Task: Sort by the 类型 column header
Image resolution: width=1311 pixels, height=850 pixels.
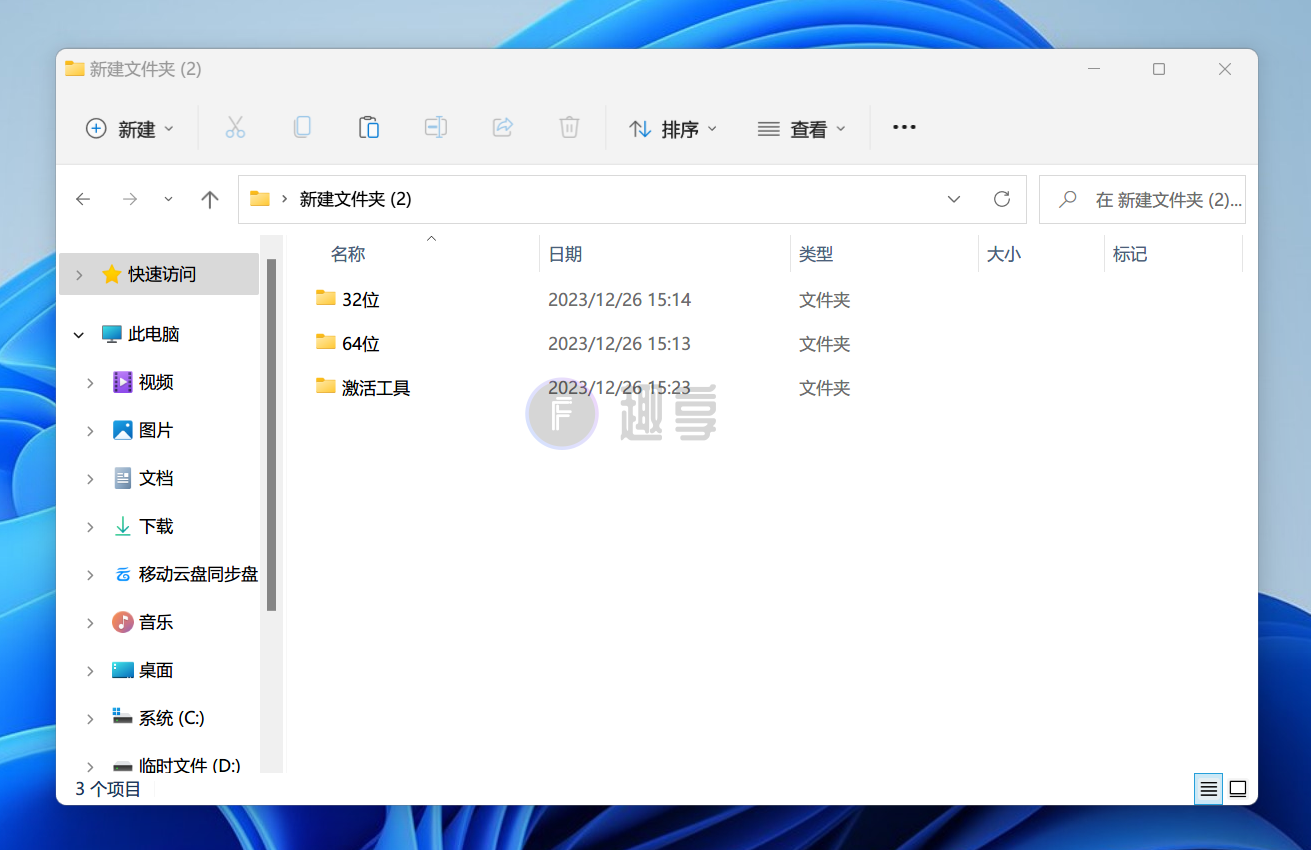Action: (816, 254)
